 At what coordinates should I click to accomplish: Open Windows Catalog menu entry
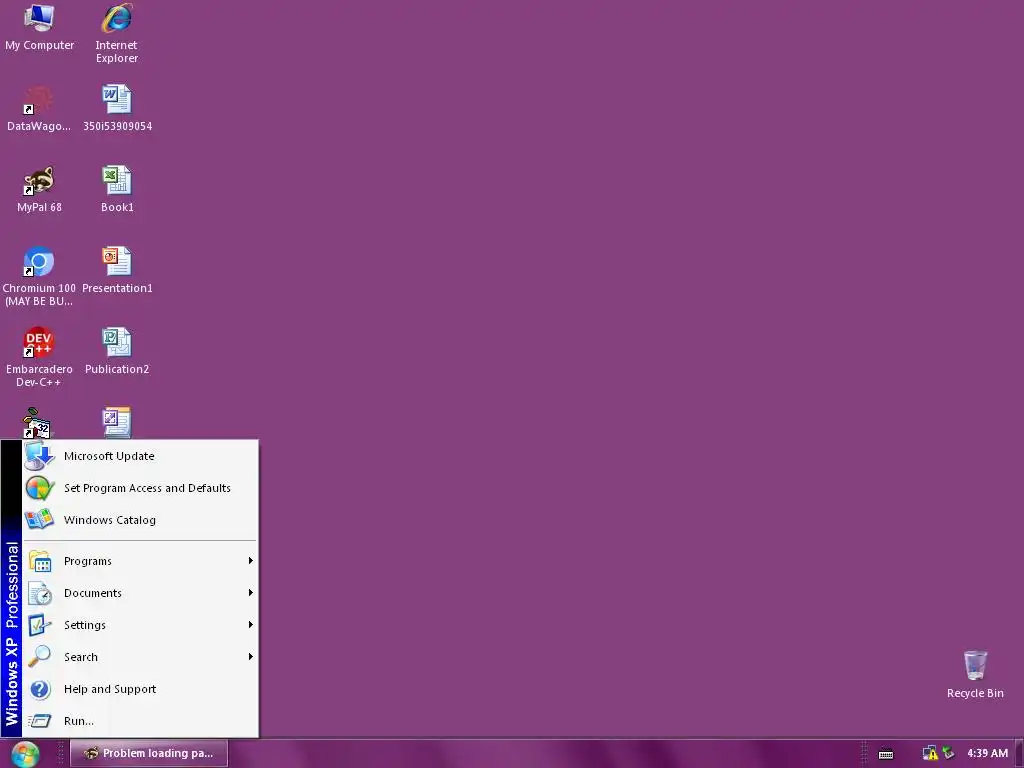[x=140, y=520]
